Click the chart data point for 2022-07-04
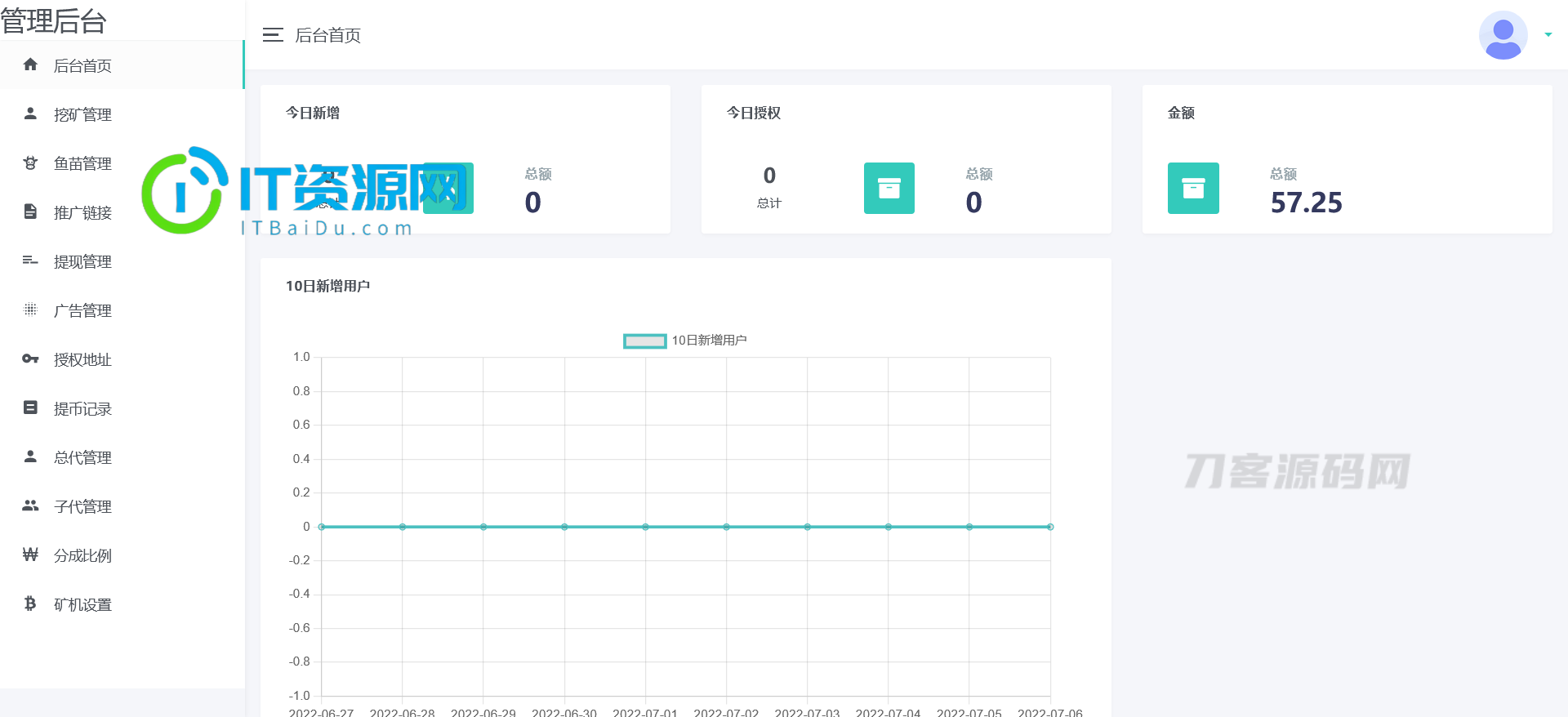Viewport: 1568px width, 717px height. pyautogui.click(x=889, y=527)
